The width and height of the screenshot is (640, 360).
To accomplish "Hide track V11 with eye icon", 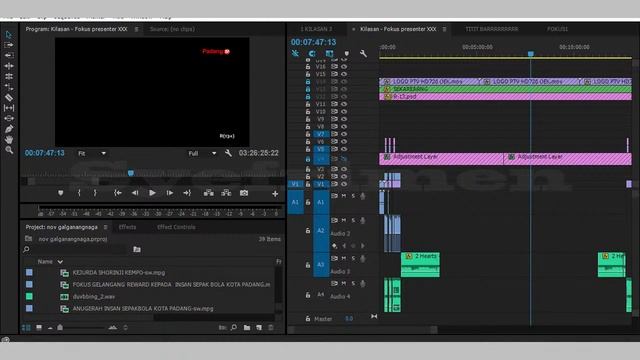I will pos(344,104).
